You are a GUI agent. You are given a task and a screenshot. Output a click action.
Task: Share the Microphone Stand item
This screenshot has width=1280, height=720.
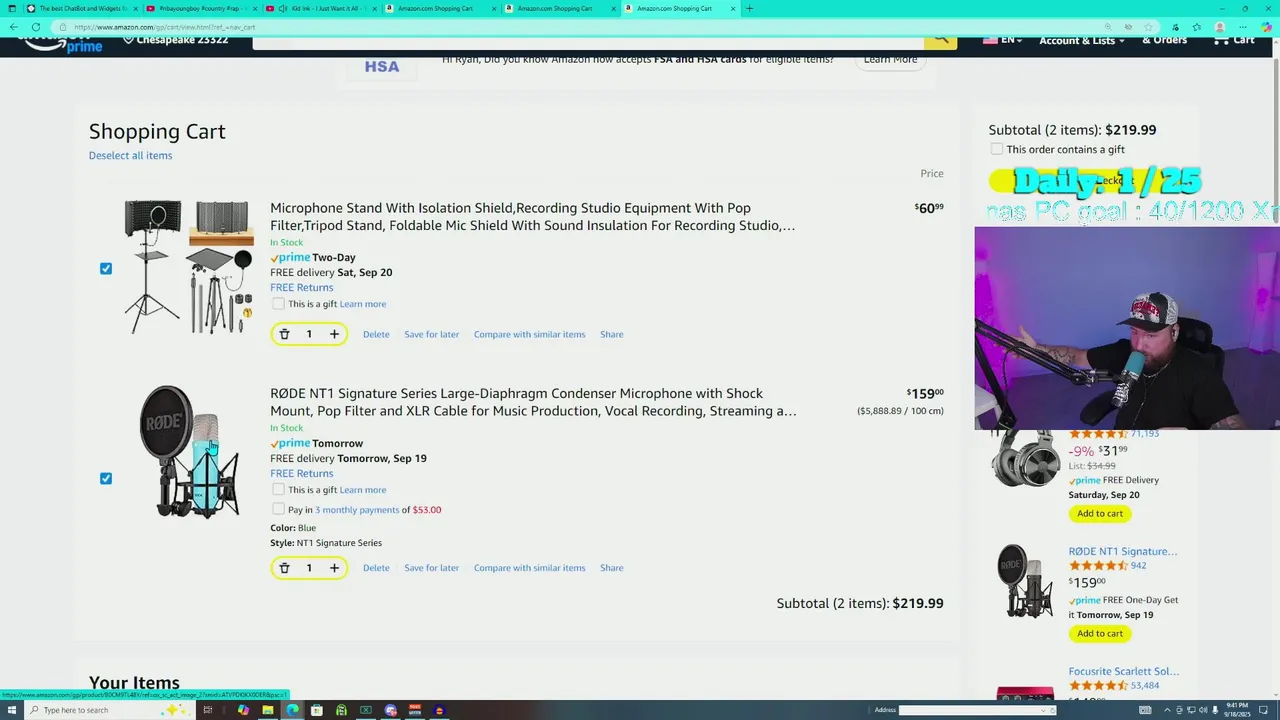tap(611, 334)
